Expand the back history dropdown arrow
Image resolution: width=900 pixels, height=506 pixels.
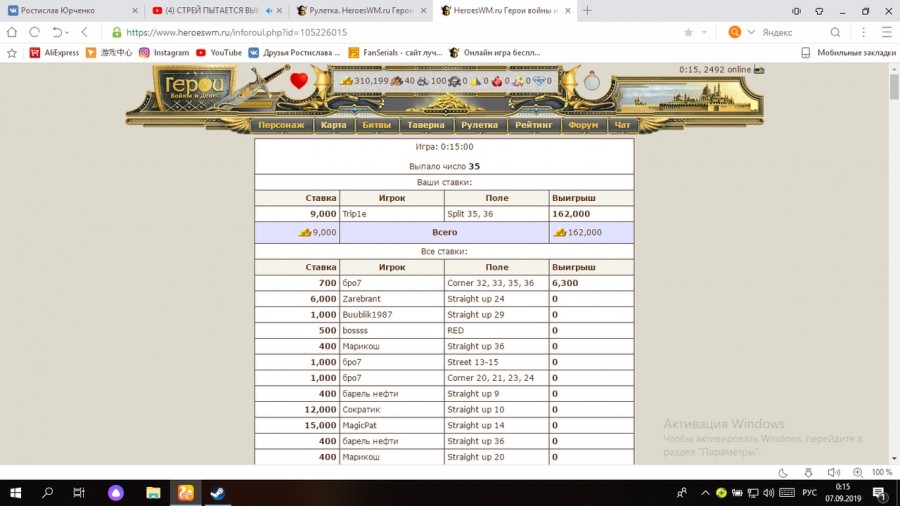coord(67,33)
